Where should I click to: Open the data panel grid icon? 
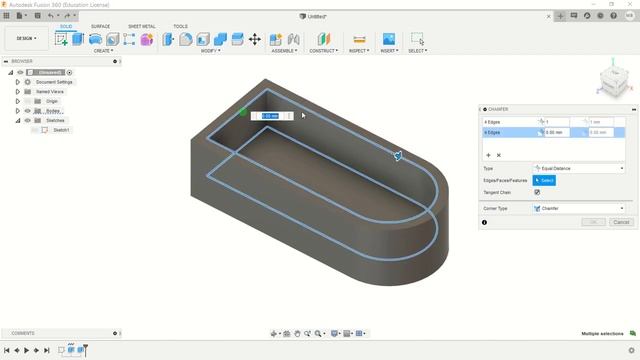[6, 16]
